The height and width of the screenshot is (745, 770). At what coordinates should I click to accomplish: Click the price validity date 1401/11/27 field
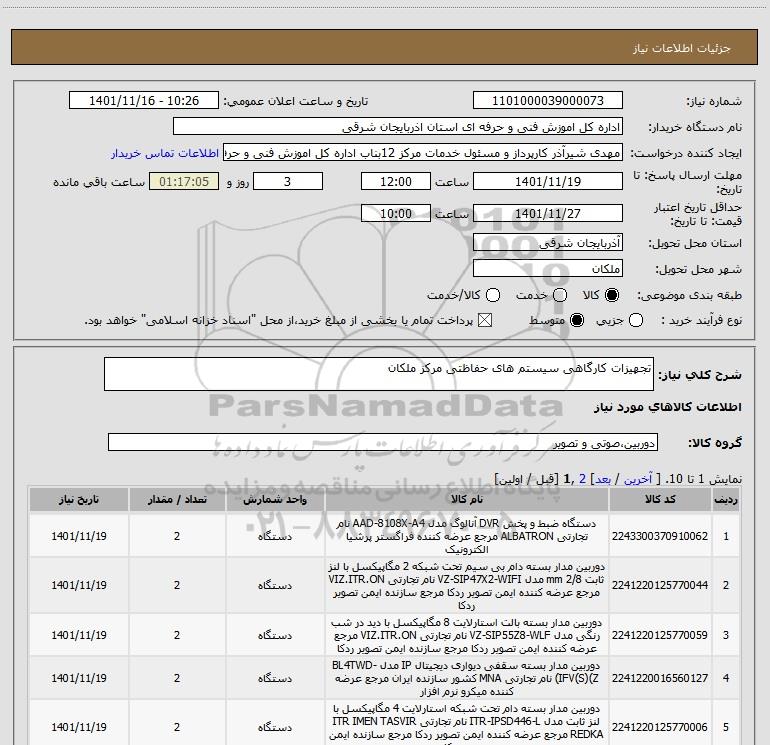[548, 213]
